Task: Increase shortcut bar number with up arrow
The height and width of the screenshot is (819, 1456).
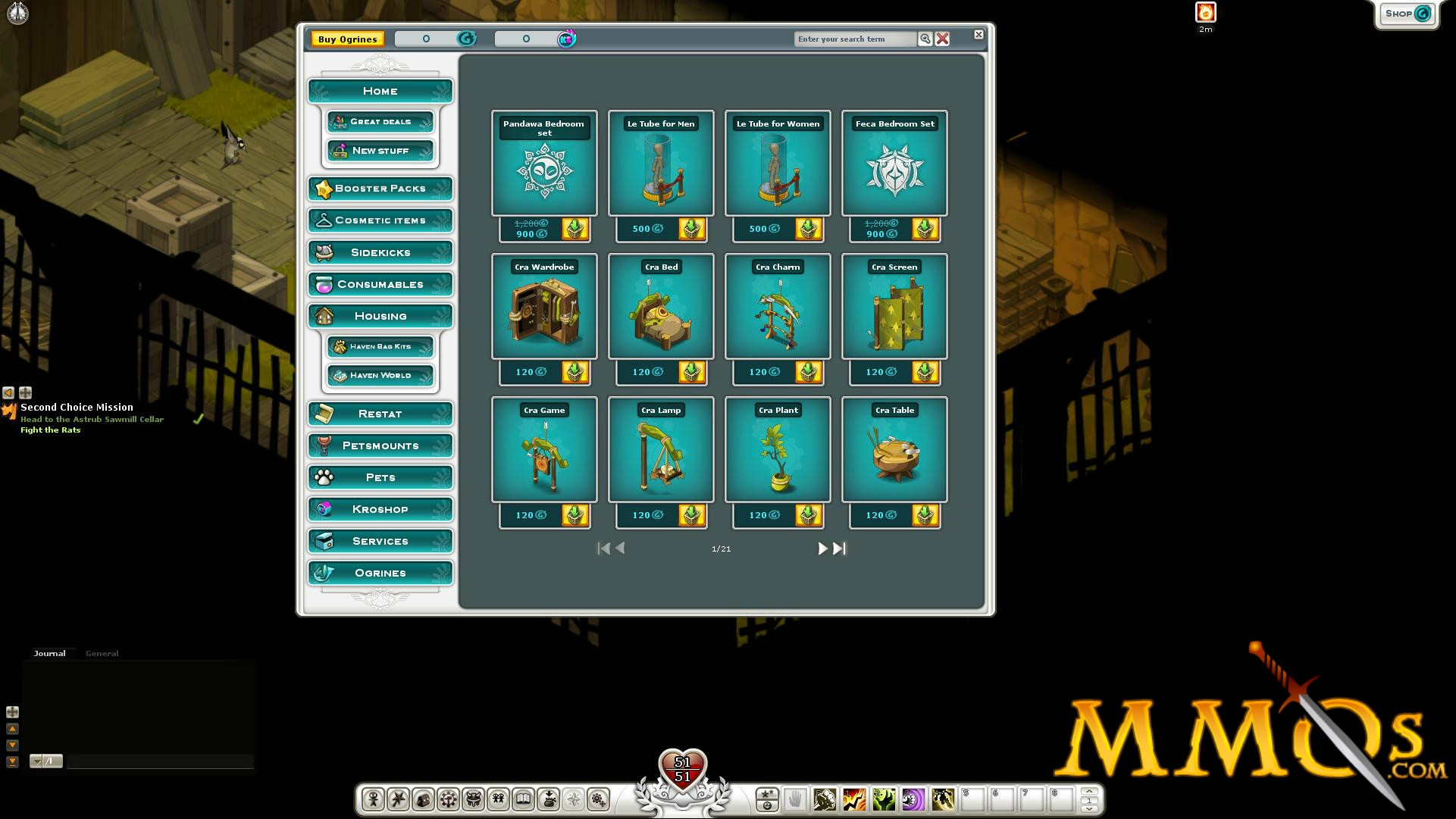Action: pos(1089,791)
